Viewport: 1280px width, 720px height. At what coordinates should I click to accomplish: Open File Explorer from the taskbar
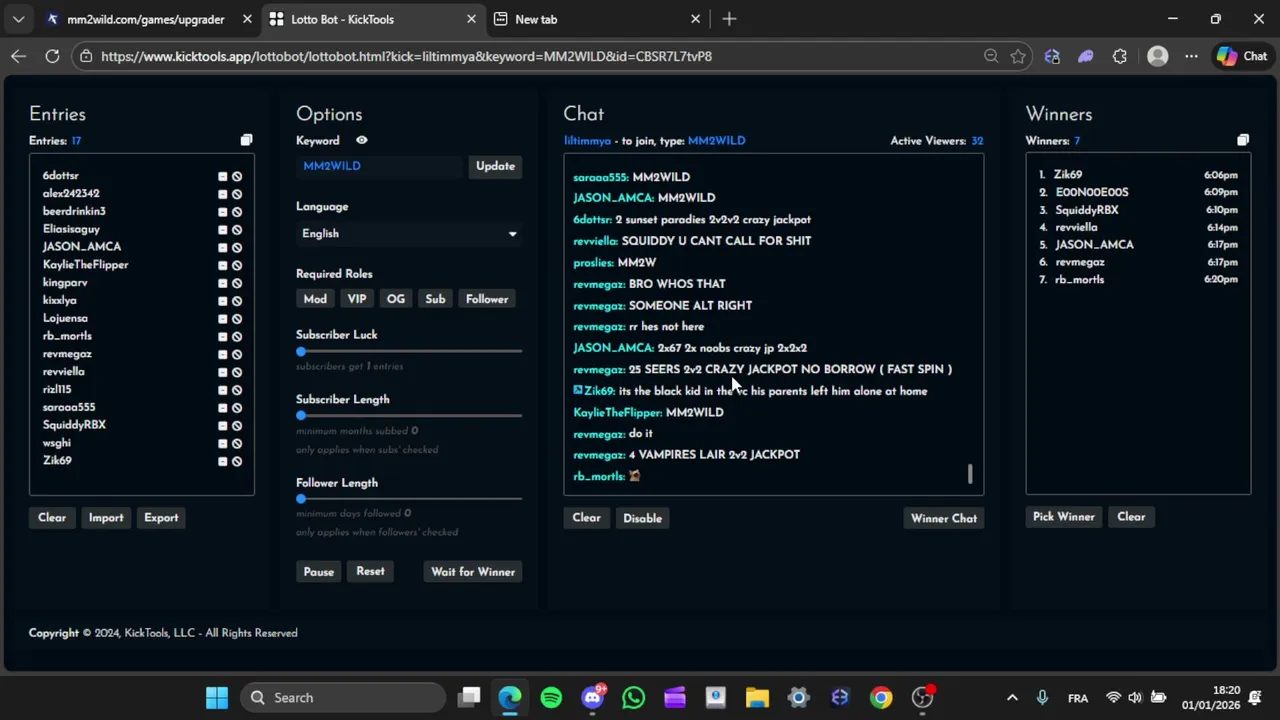(757, 698)
